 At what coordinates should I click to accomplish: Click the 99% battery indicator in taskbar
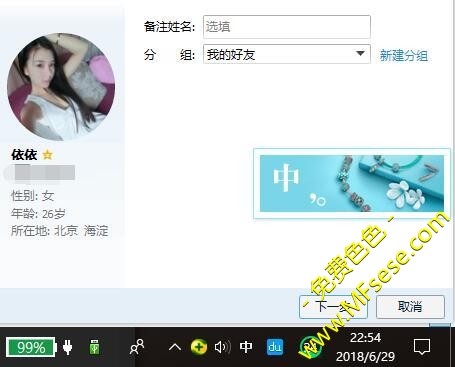[x=31, y=347]
